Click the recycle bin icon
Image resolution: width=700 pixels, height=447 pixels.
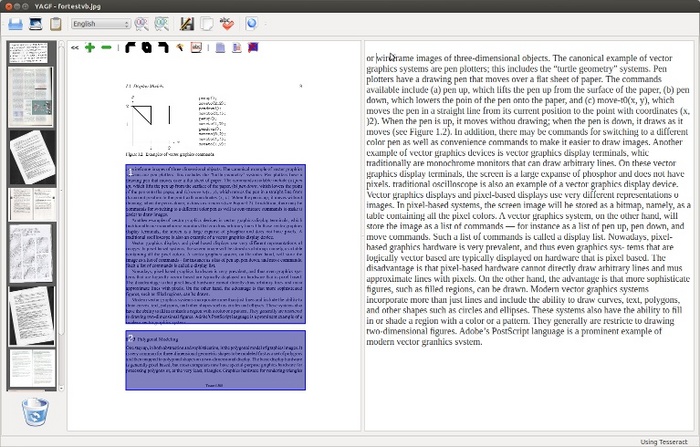tap(35, 411)
